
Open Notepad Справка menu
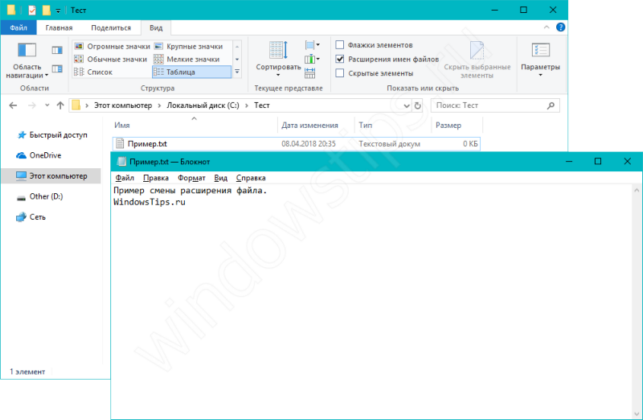pyautogui.click(x=251, y=178)
